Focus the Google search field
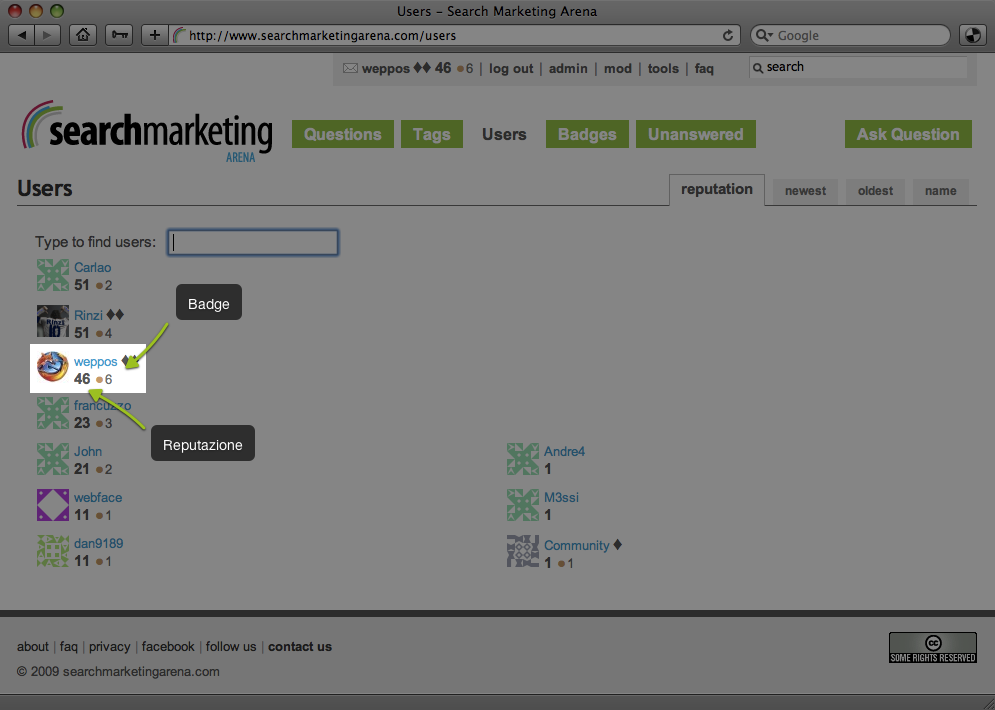 (x=850, y=36)
